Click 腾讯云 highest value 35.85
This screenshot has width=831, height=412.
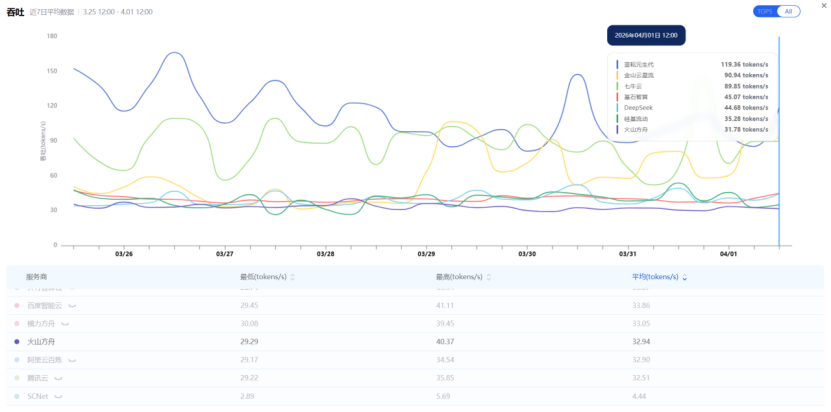[445, 378]
